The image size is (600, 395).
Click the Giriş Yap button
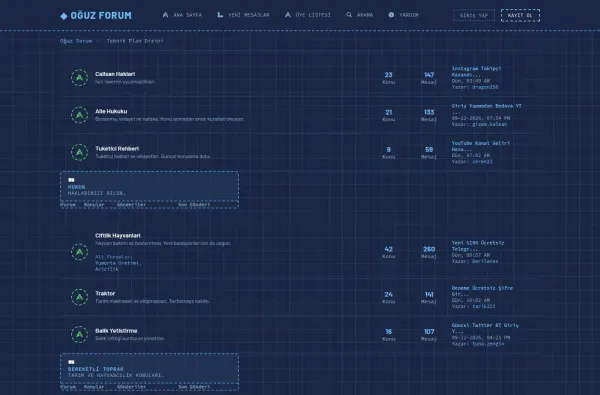click(x=474, y=15)
